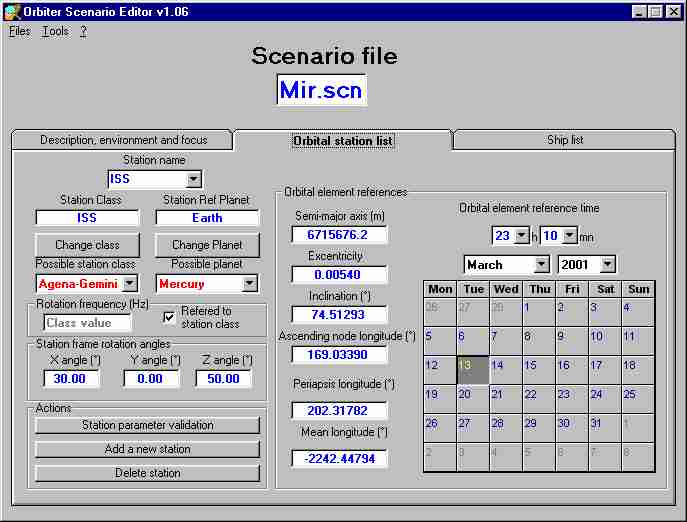Select March 4 in the calendar
Viewport: 687px width, 522px height.
coord(637,312)
